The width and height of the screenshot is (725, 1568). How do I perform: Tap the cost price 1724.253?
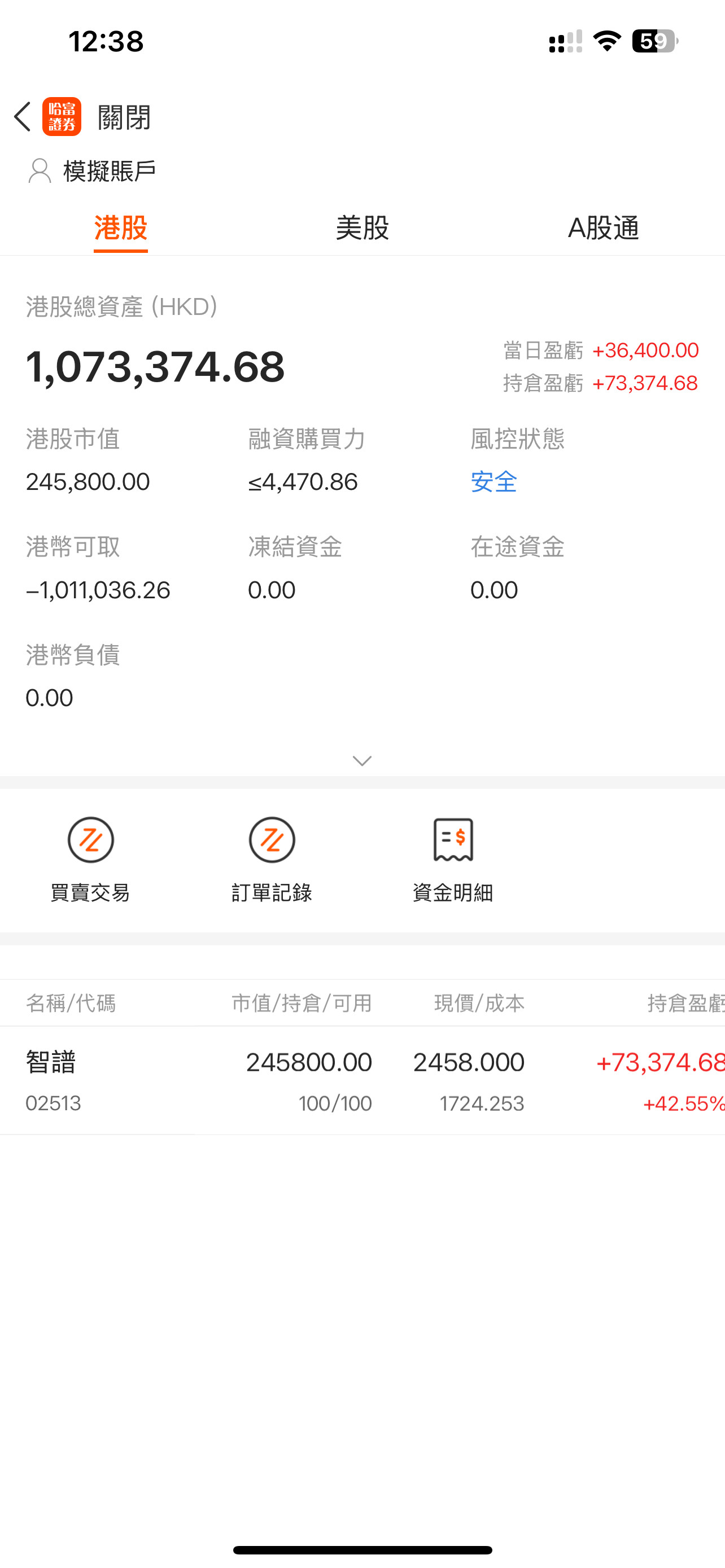(482, 1103)
